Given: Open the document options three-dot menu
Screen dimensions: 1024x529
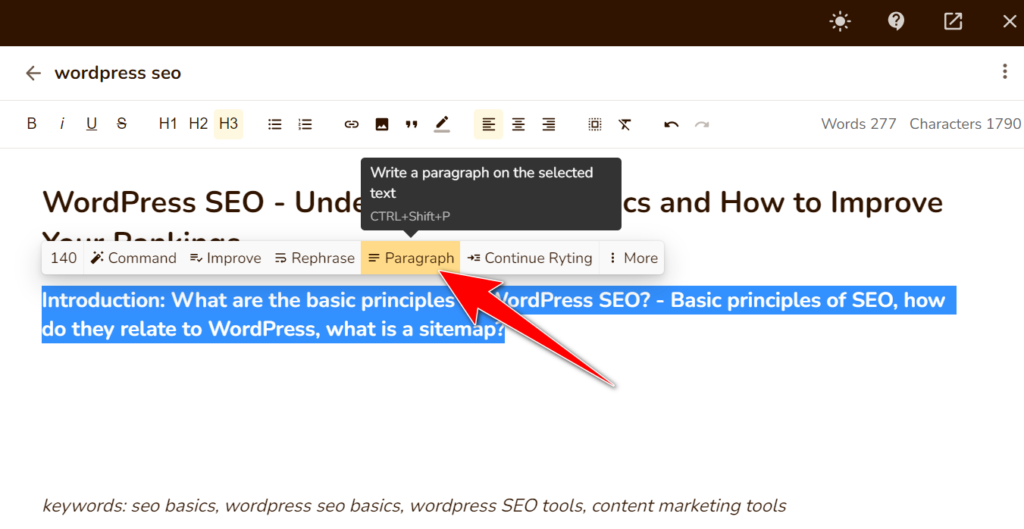Looking at the screenshot, I should (x=1004, y=71).
